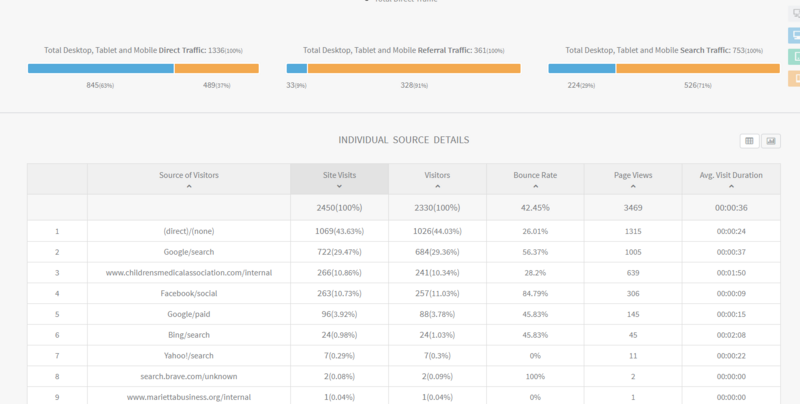Click orange segment of Search Traffic bar

tap(697, 68)
